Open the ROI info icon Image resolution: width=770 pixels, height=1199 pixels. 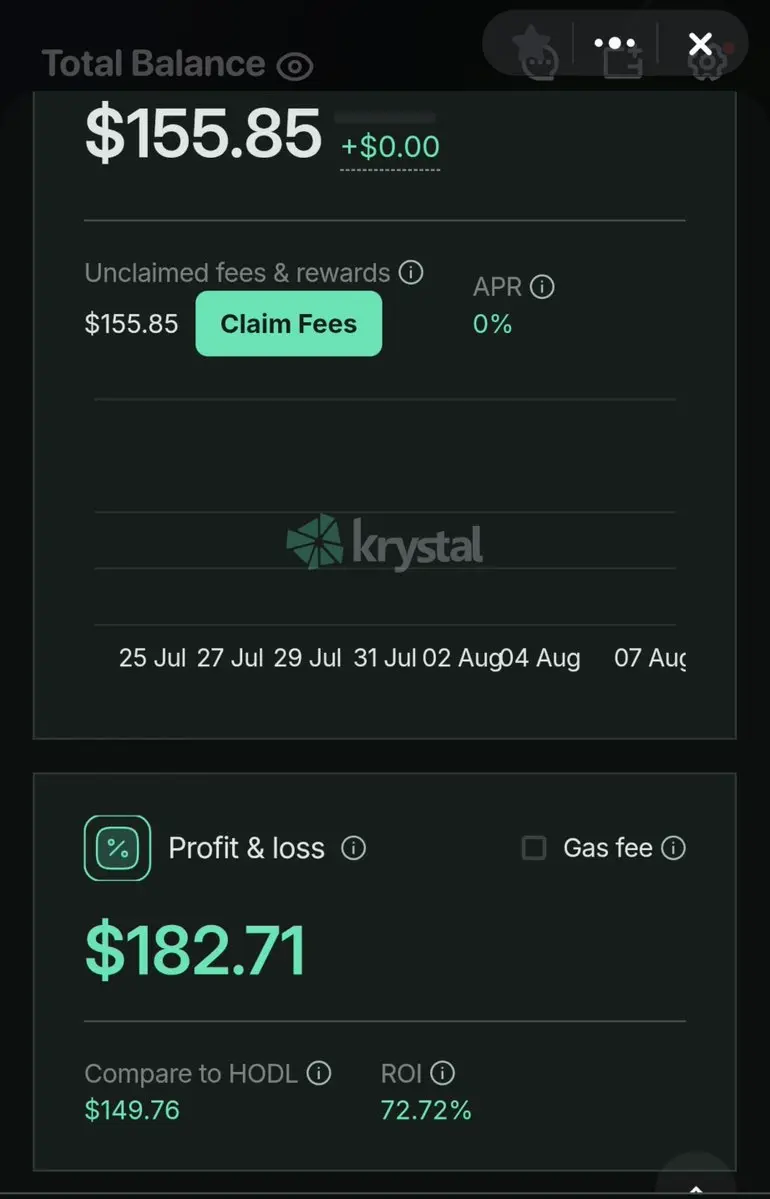pos(443,1073)
